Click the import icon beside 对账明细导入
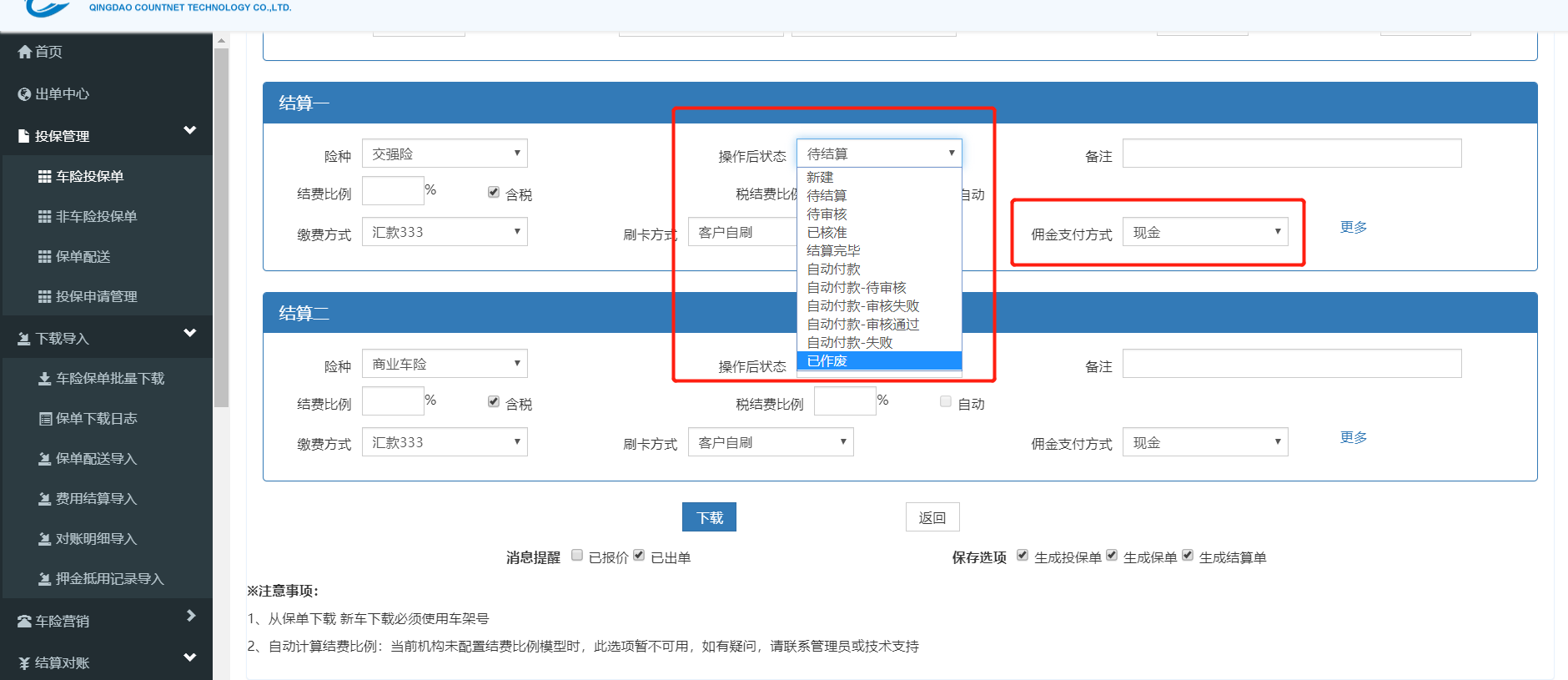This screenshot has height=680, width=1568. coord(45,539)
